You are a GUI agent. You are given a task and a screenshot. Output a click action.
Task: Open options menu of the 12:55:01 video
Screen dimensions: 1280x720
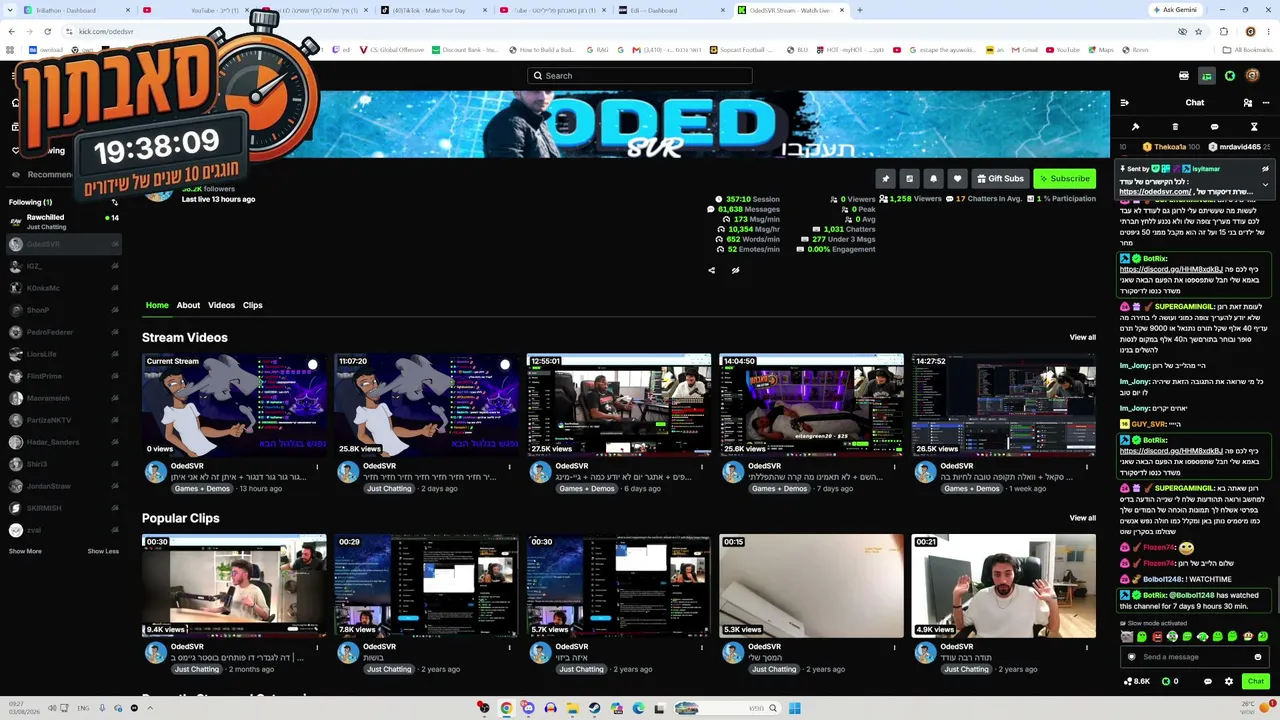[x=702, y=466]
